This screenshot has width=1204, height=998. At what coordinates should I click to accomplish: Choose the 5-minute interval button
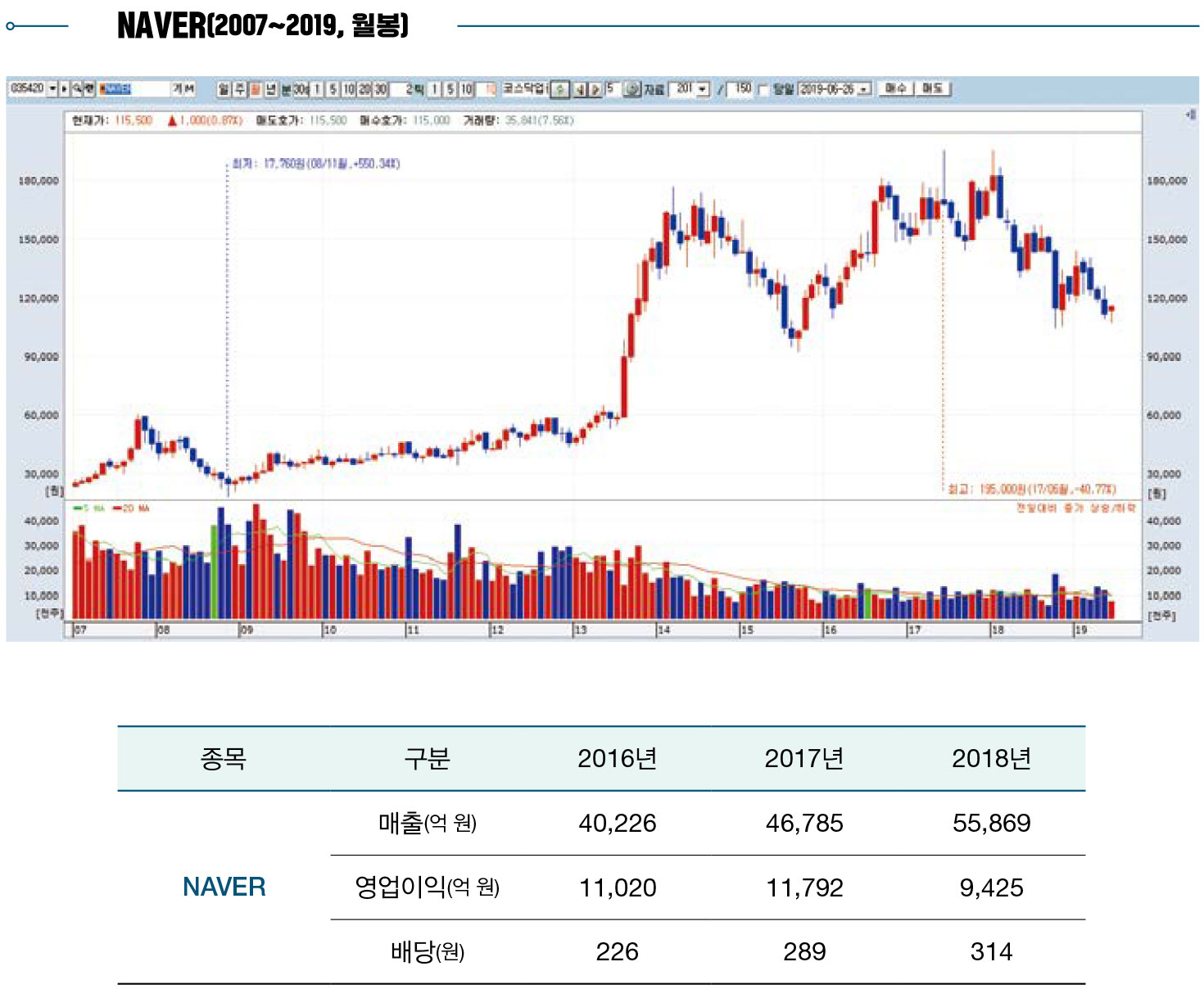tap(333, 89)
